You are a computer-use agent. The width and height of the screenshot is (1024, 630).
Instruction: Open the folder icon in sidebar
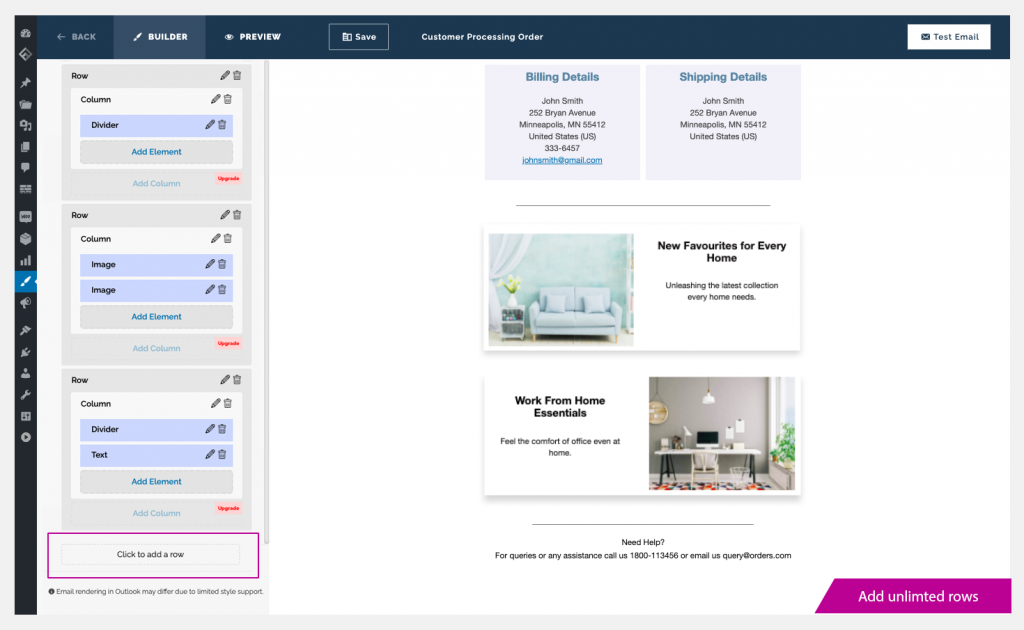click(25, 104)
